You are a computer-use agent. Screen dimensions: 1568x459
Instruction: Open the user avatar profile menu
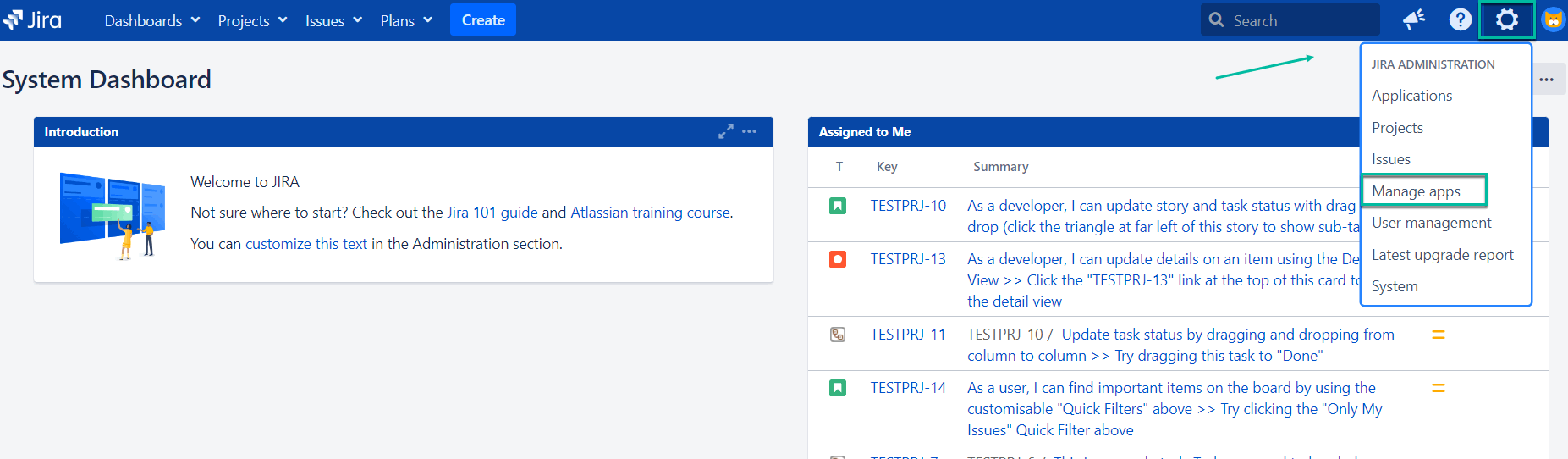pos(1554,19)
